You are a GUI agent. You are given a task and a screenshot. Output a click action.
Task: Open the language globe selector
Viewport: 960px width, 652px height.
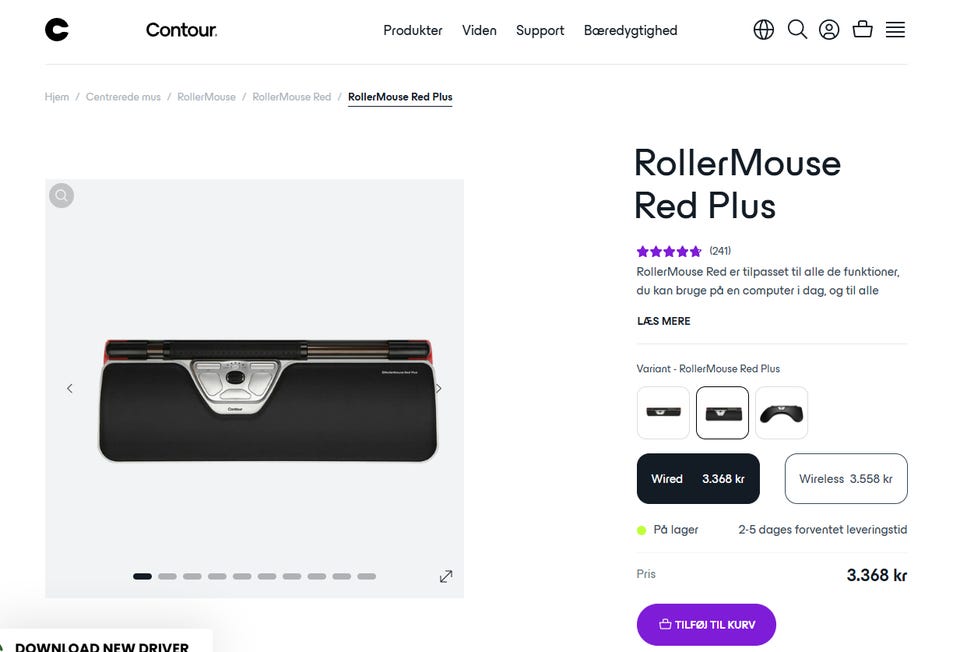764,30
